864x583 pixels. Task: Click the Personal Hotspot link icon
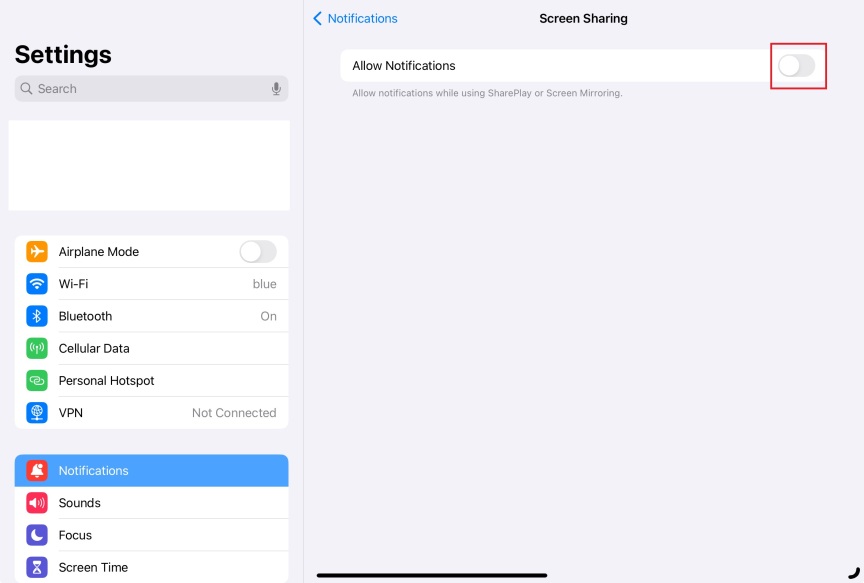[37, 381]
